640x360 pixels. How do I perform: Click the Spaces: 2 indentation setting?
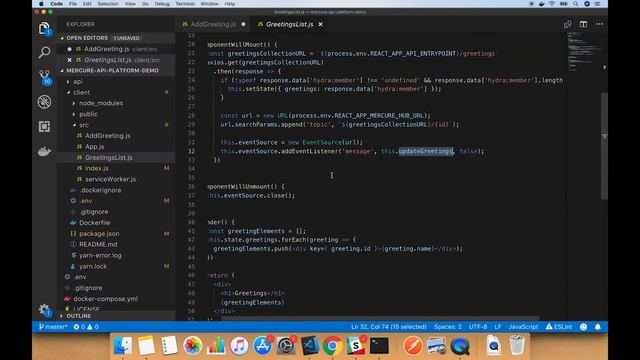coord(448,327)
